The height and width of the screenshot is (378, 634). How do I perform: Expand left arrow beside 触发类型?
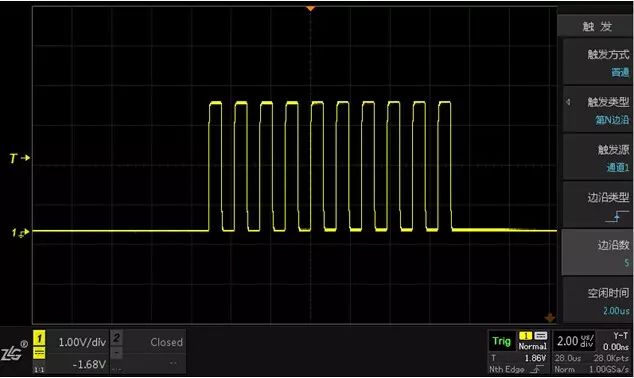pos(568,102)
